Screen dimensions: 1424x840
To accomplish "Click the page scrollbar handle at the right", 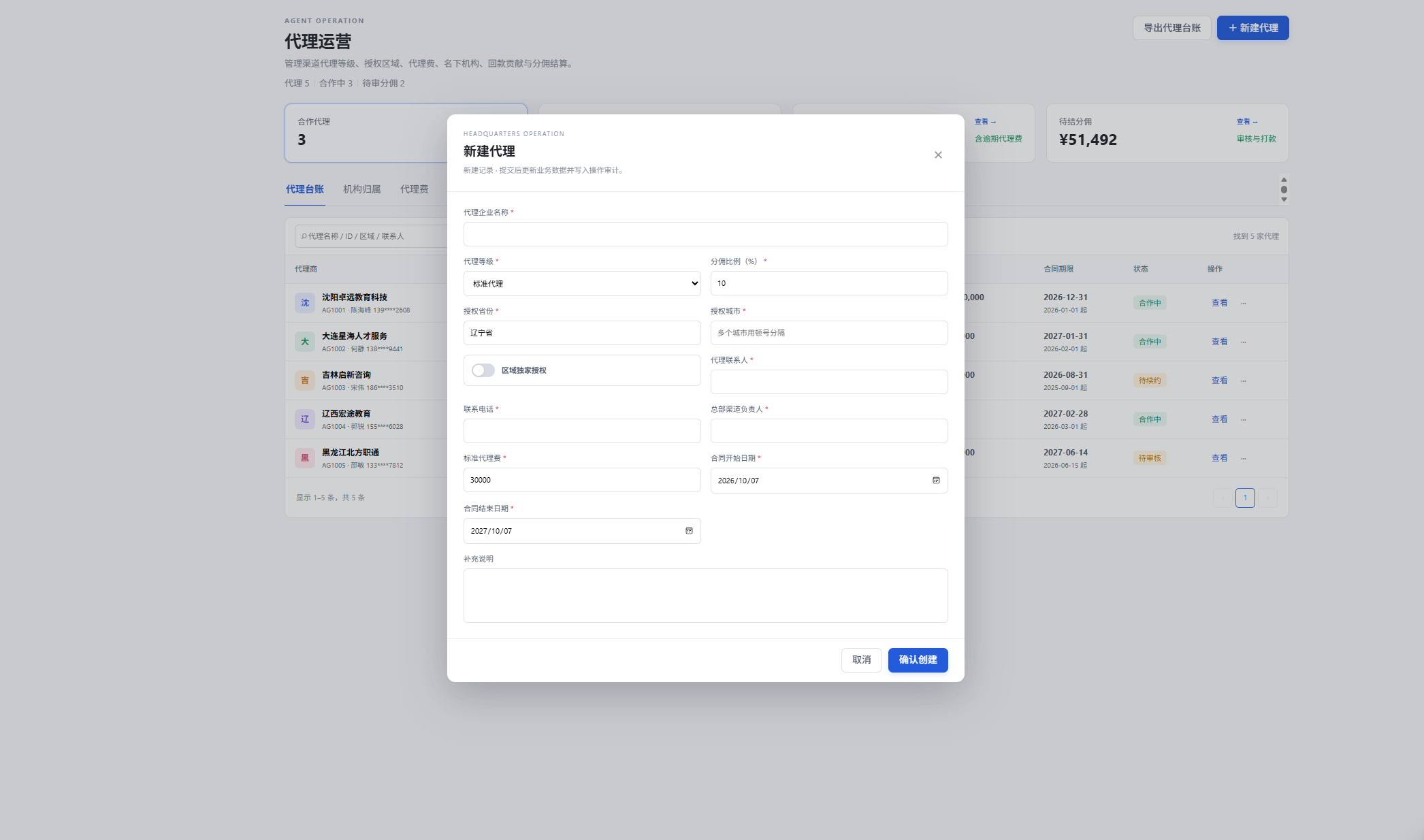I will tap(1284, 190).
